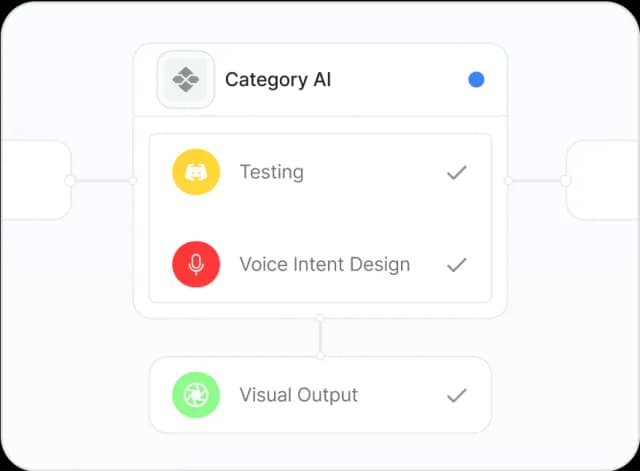Select the Voice Intent Design label
The height and width of the screenshot is (471, 640).
324,265
